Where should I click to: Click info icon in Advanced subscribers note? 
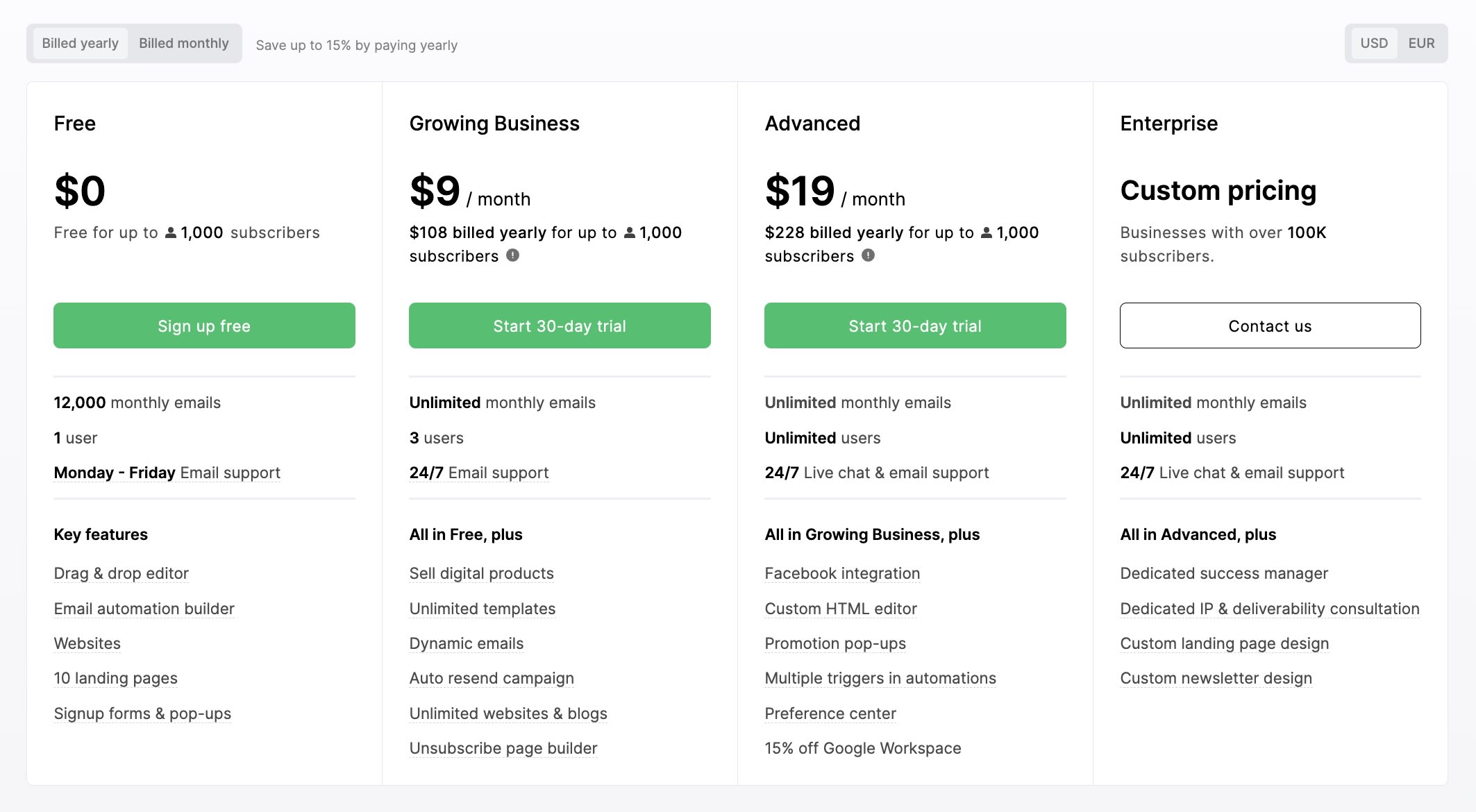coord(868,255)
